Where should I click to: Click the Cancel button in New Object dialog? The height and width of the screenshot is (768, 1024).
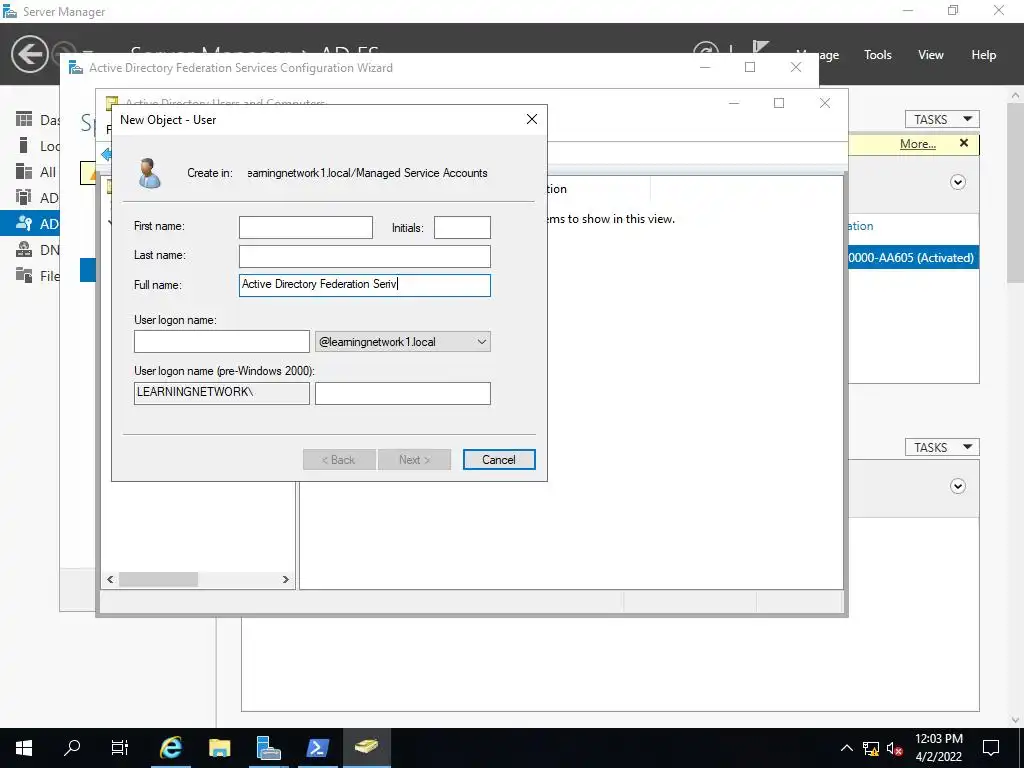[499, 459]
